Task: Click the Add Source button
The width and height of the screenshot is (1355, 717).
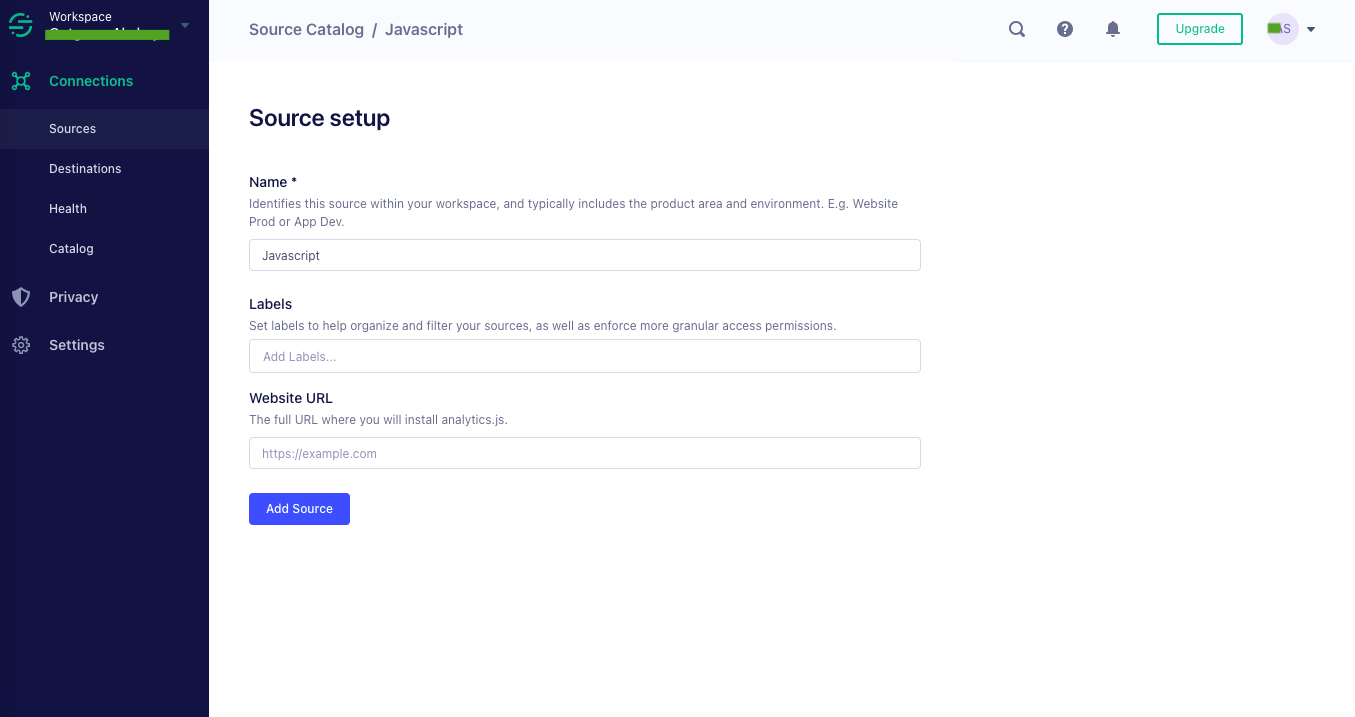Action: coord(299,509)
